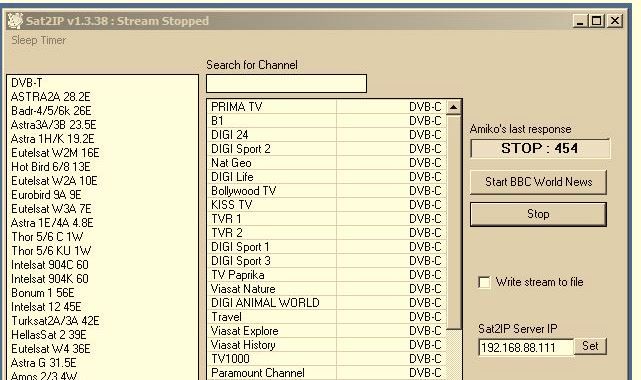Click the Sat2IP Server IP field
641x380 pixels.
[x=526, y=348]
